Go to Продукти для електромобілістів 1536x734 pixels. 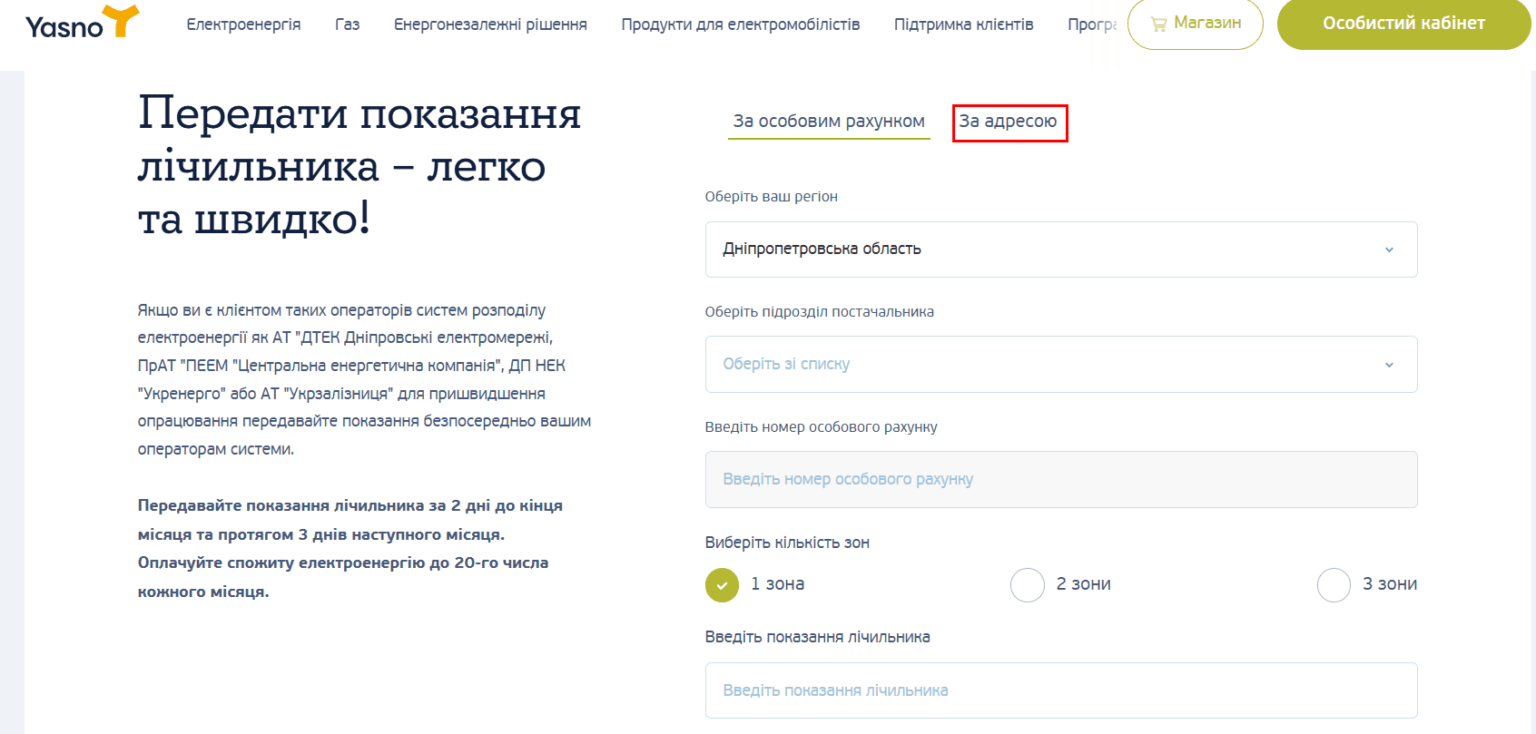click(x=740, y=24)
